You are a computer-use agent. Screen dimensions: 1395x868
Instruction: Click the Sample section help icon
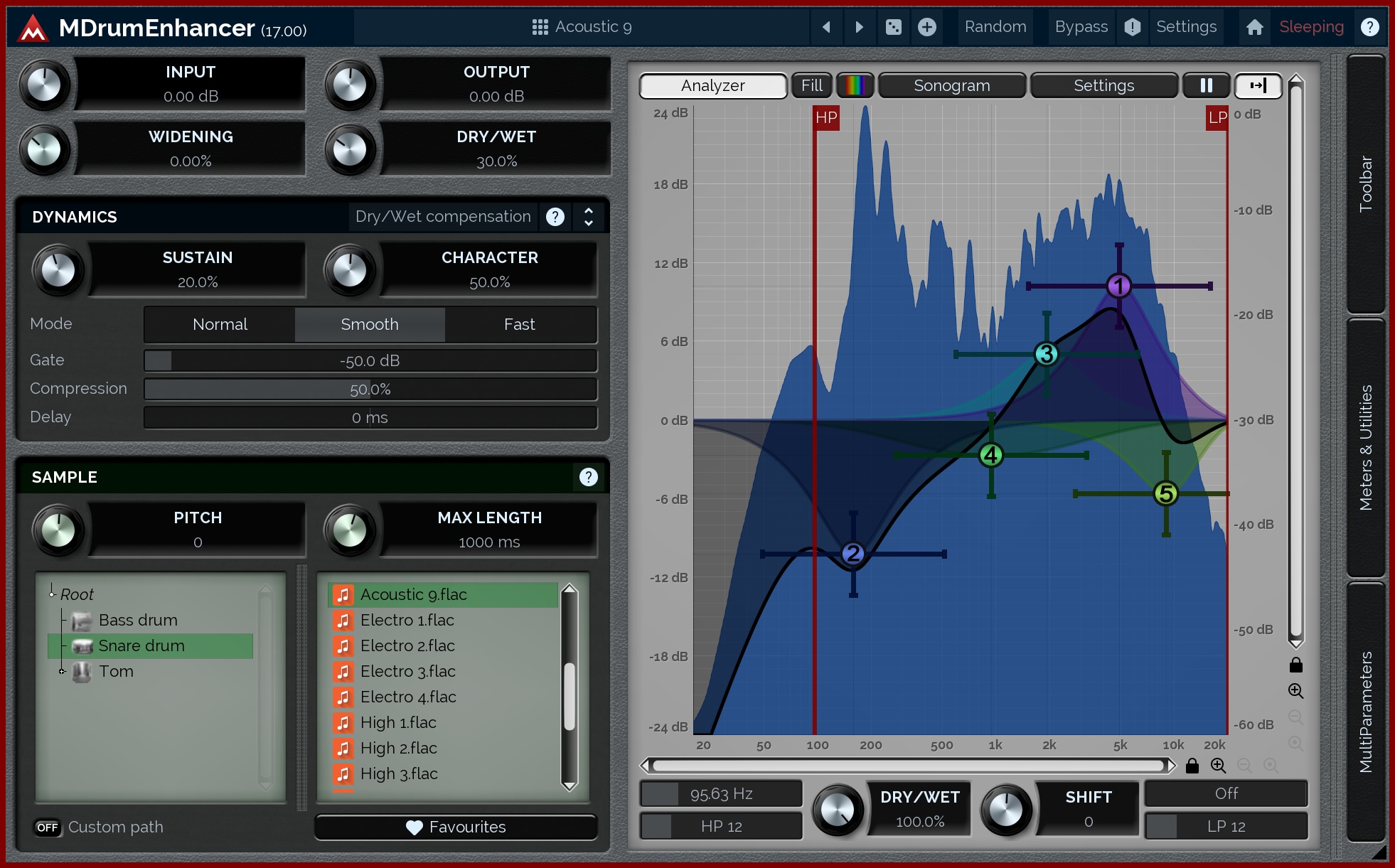pyautogui.click(x=588, y=477)
